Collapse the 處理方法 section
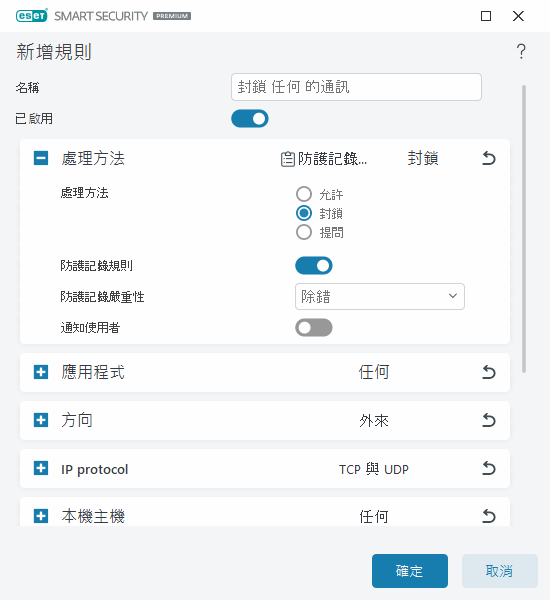The height and width of the screenshot is (600, 550). coord(41,158)
